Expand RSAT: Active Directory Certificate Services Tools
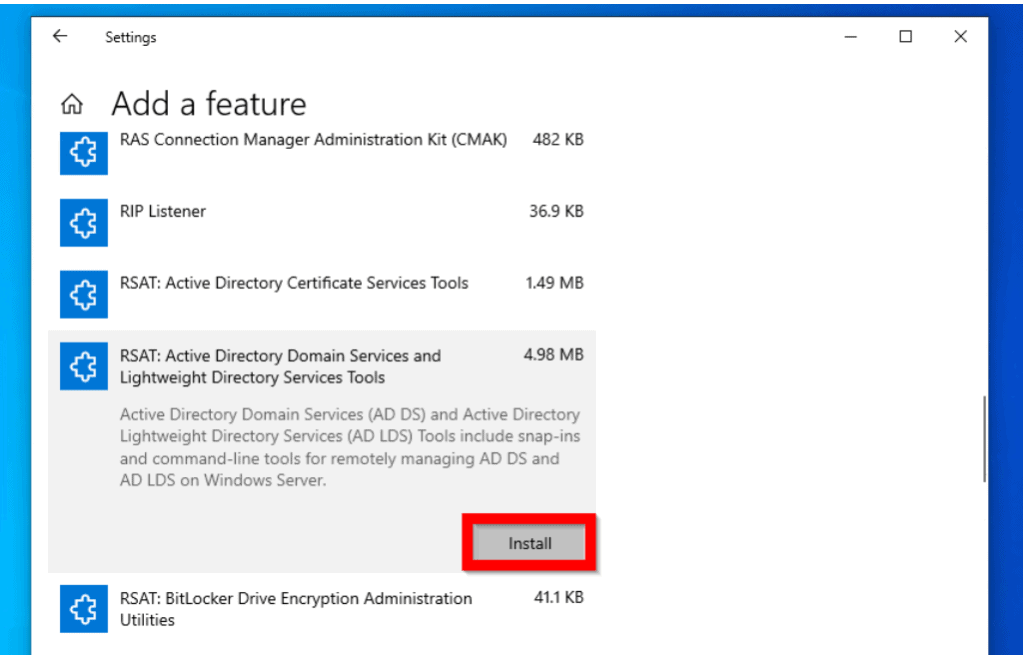This screenshot has width=1024, height=655. [294, 283]
